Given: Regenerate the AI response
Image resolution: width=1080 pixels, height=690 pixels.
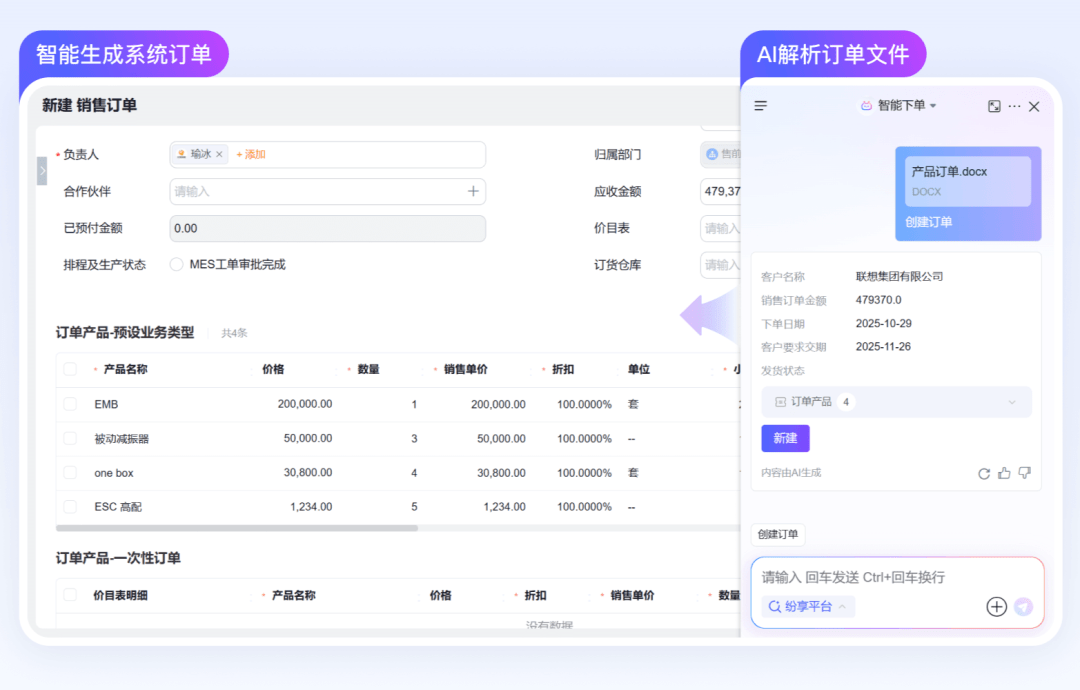Looking at the screenshot, I should 984,473.
